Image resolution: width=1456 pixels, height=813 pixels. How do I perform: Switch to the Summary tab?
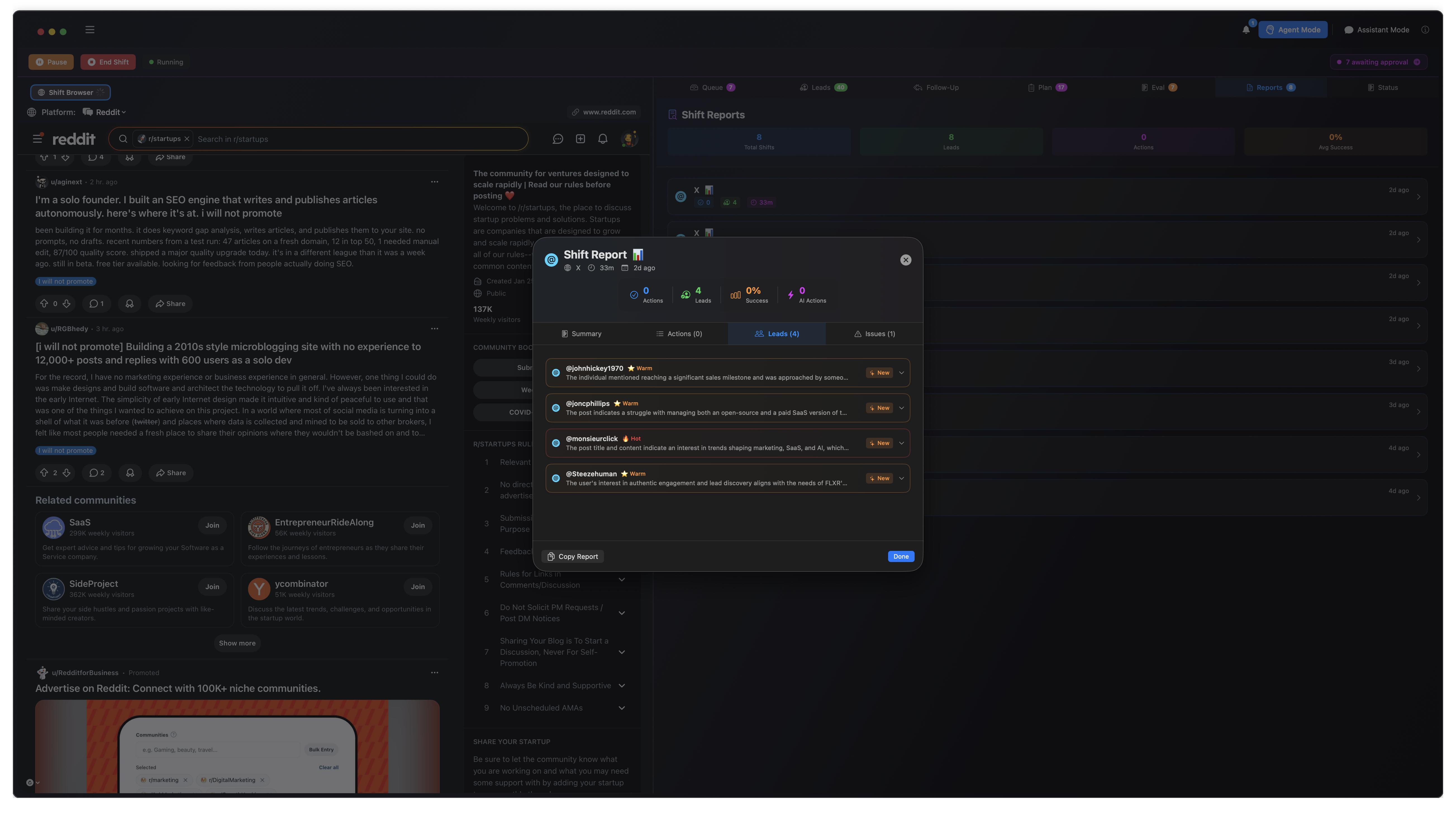pos(582,334)
